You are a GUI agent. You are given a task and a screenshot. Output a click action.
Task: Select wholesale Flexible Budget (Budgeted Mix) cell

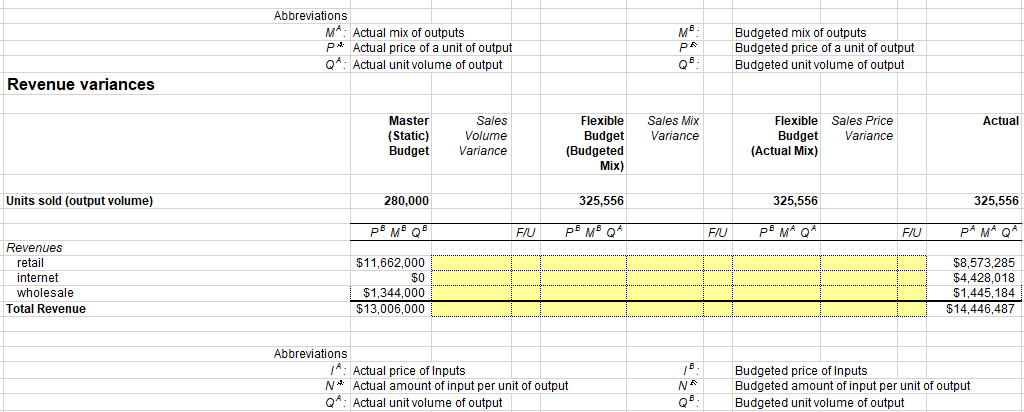(x=583, y=293)
